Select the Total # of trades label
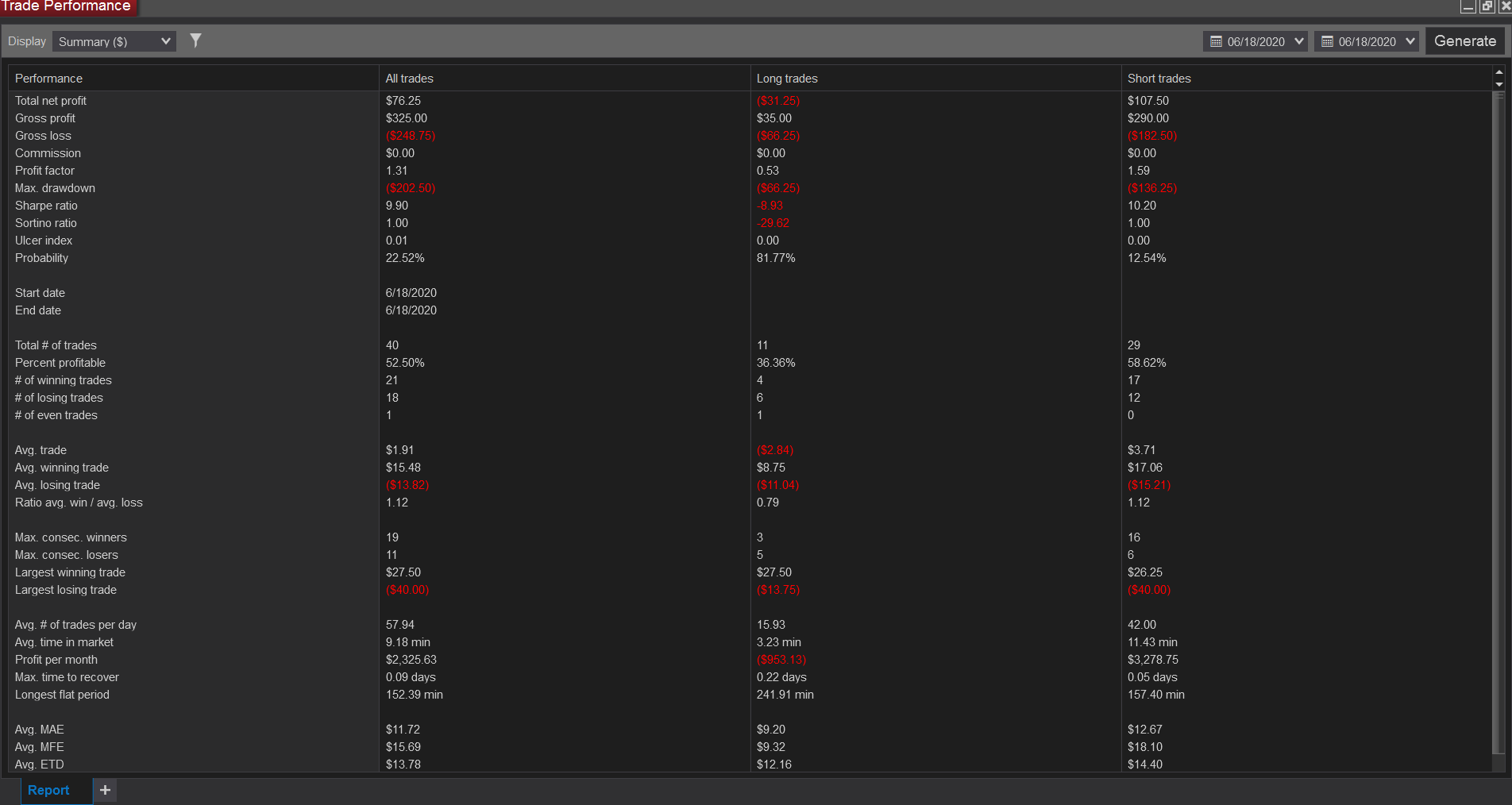 point(56,345)
